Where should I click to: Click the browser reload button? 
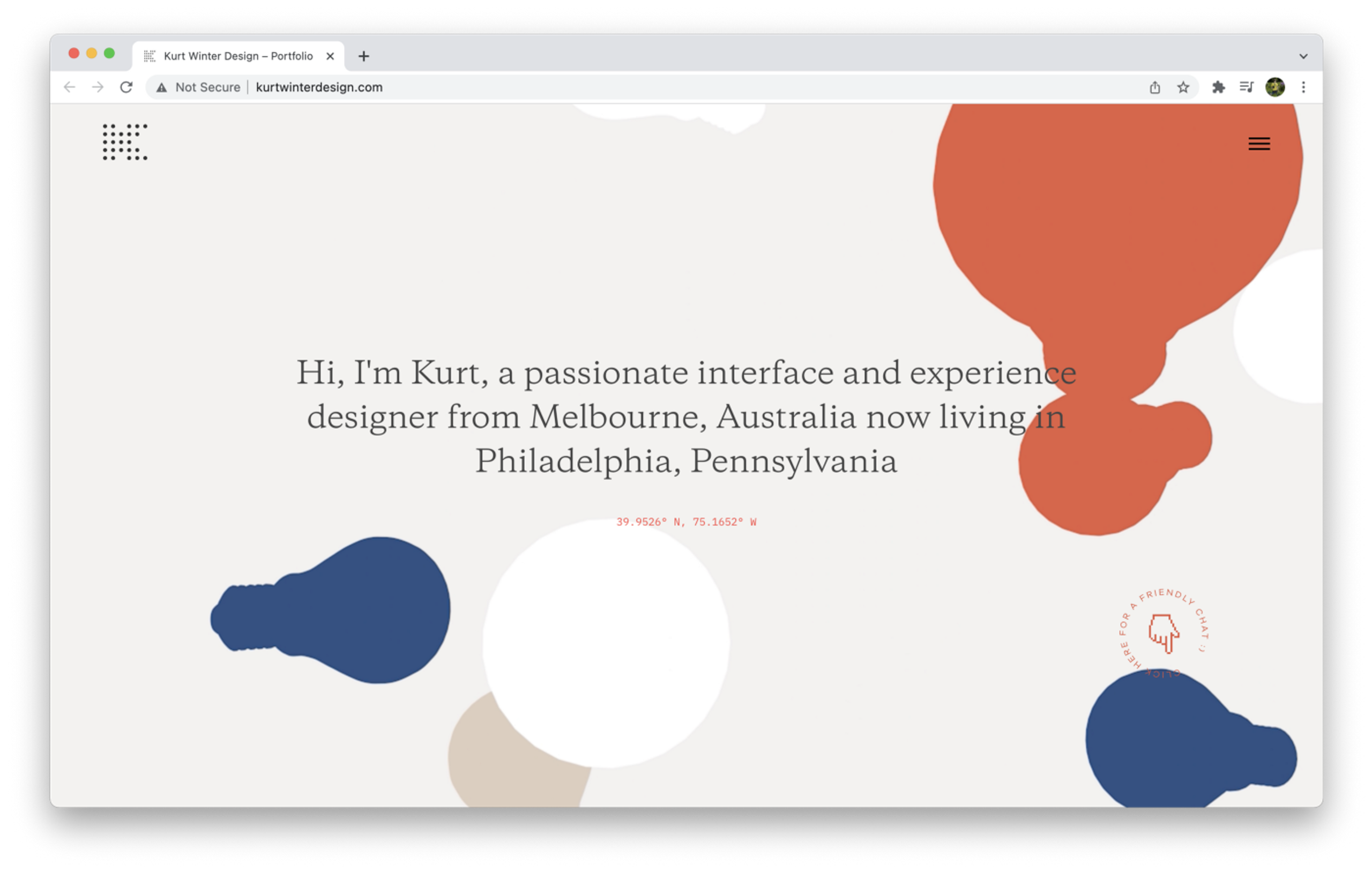[126, 87]
